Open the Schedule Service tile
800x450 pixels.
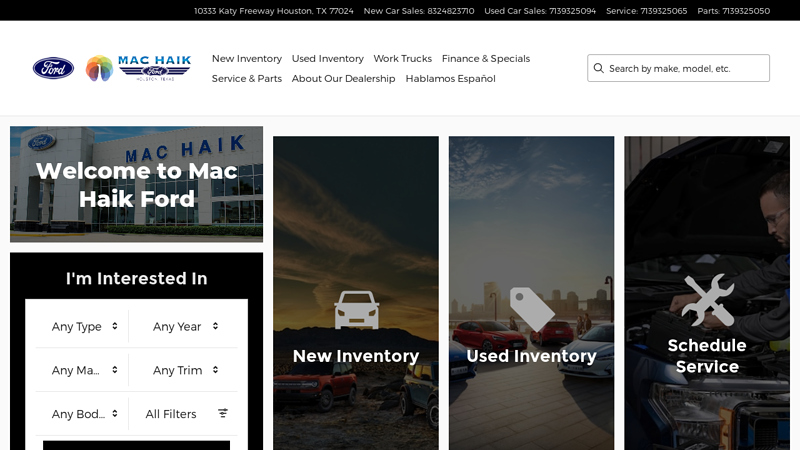pos(707,293)
